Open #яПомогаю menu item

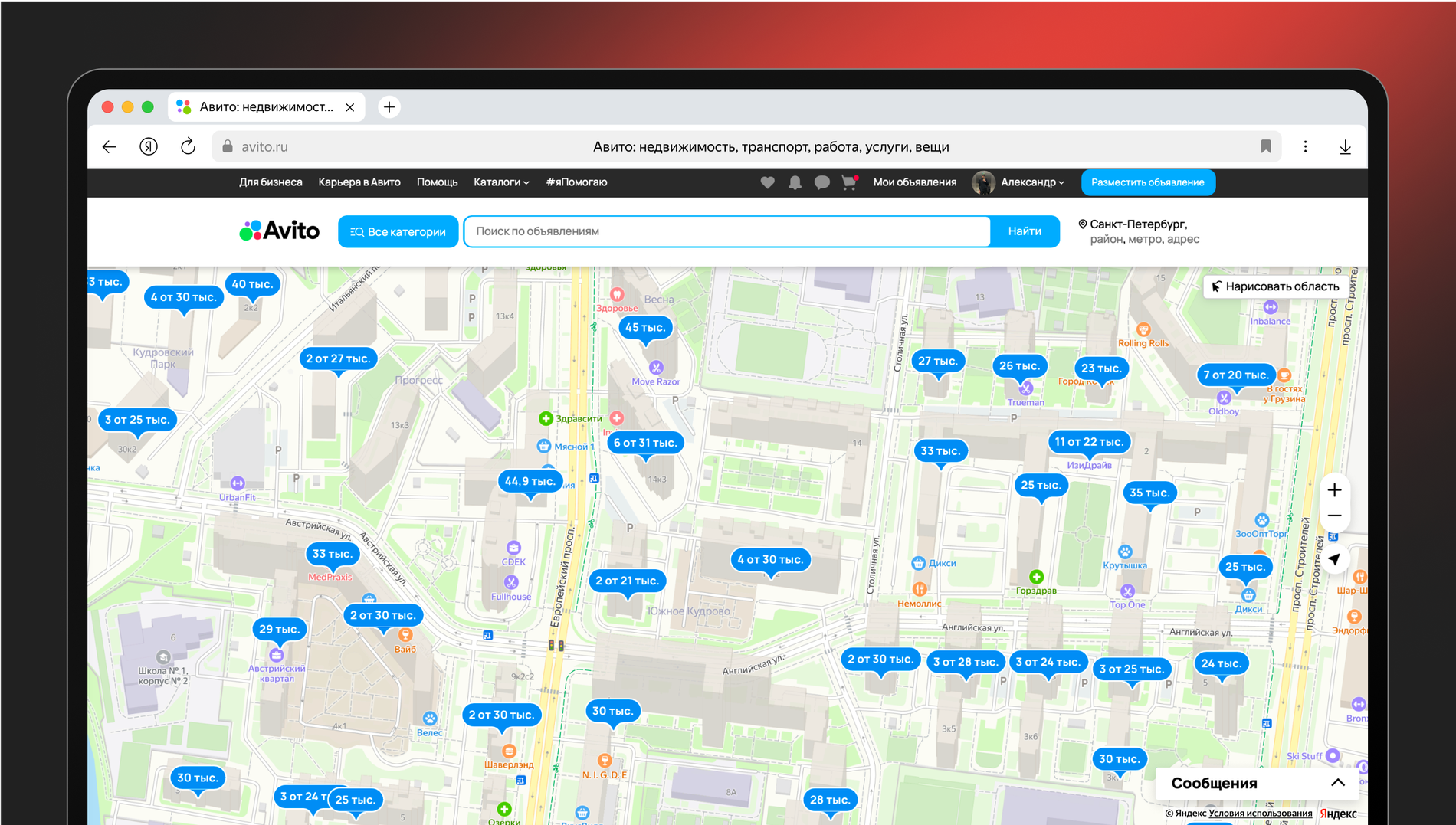[x=576, y=182]
